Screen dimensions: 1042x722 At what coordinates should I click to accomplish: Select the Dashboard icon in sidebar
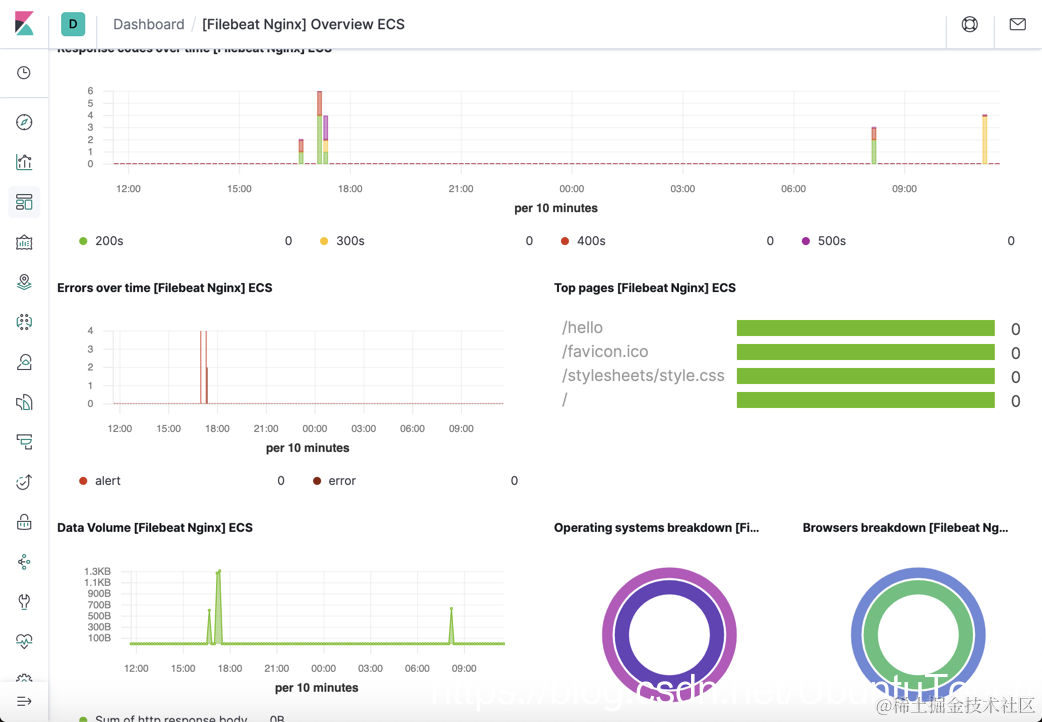click(x=24, y=202)
